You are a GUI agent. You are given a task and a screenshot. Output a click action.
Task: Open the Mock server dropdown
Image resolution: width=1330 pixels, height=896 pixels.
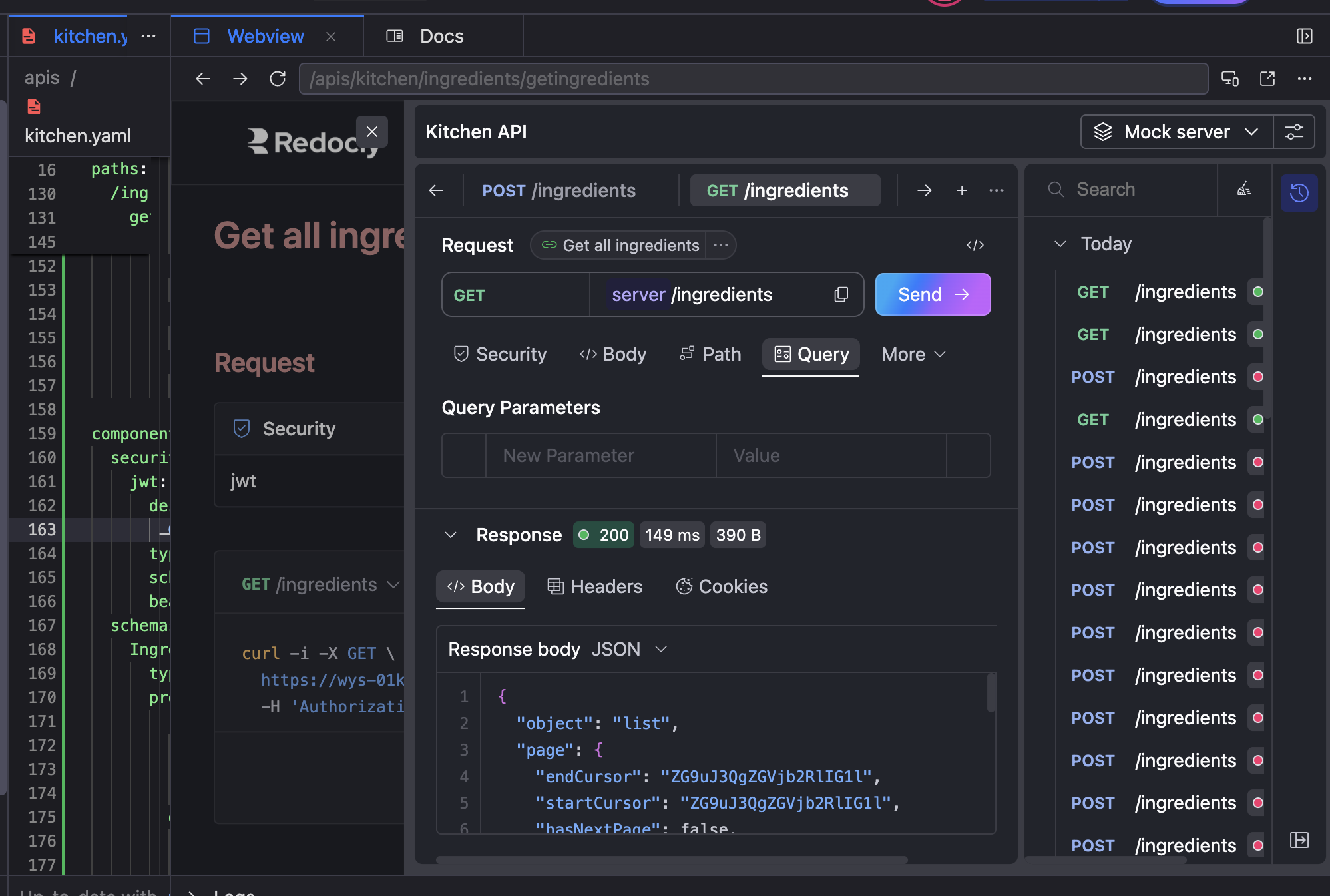[x=1176, y=132]
